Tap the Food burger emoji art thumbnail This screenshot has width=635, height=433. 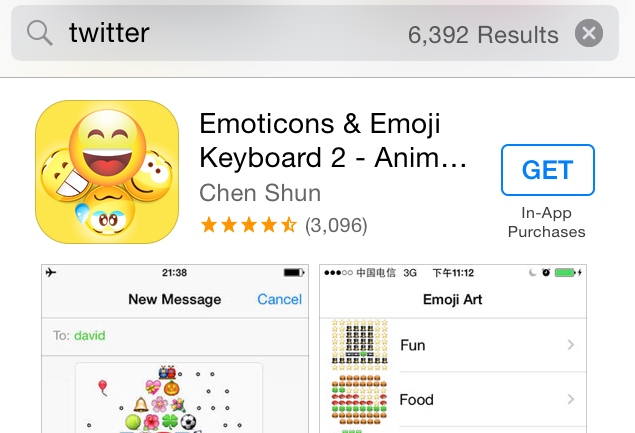click(360, 399)
